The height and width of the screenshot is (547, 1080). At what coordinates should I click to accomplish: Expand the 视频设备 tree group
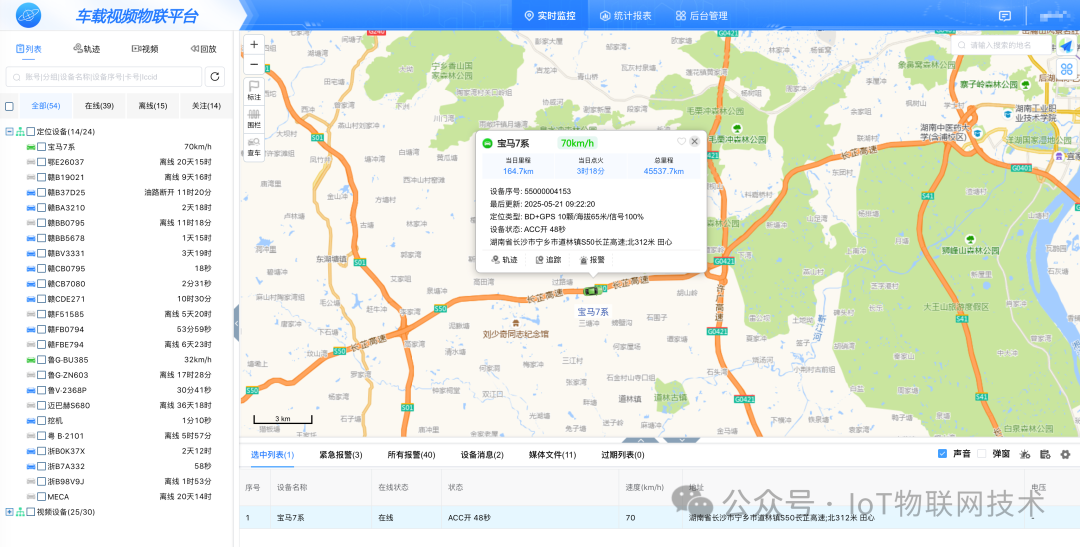point(9,512)
